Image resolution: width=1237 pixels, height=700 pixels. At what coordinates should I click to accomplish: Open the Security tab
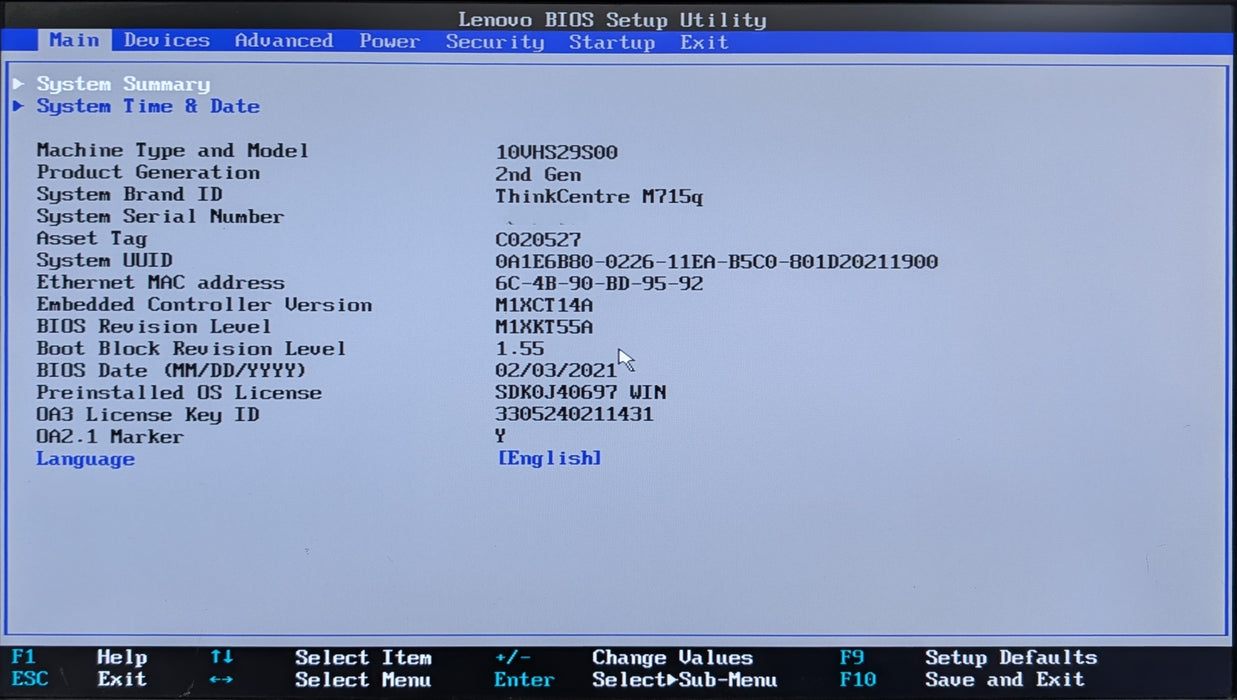(495, 42)
